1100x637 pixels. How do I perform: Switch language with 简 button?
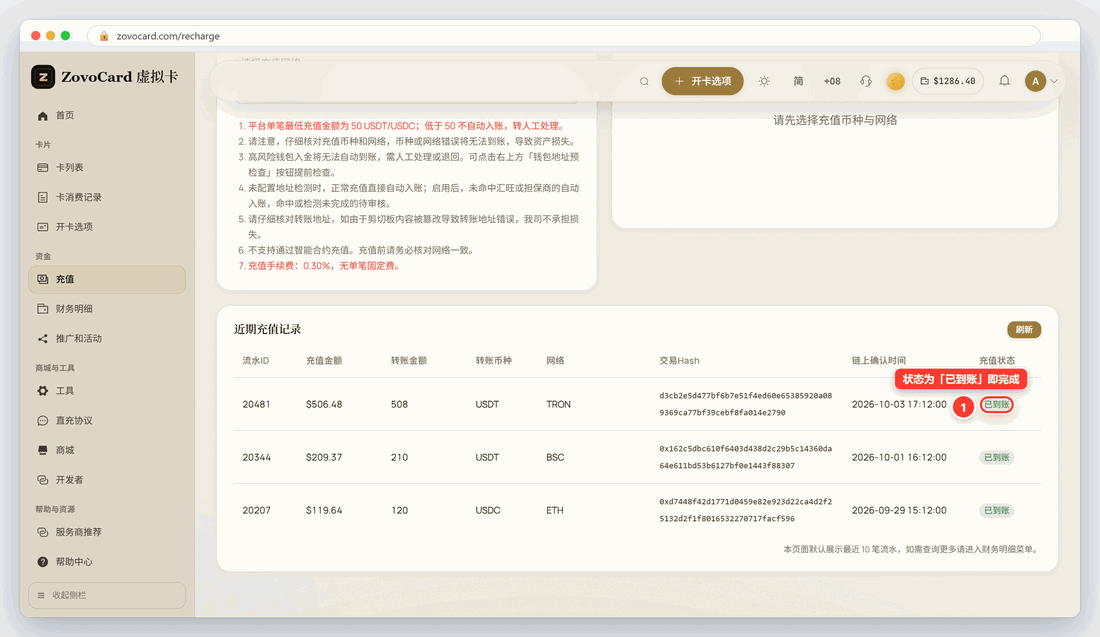[798, 81]
